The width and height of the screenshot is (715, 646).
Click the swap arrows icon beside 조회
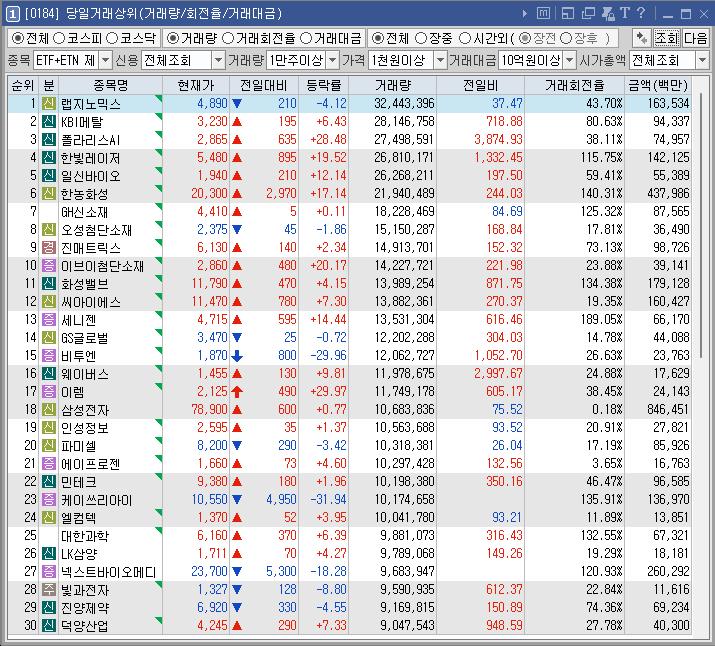[x=642, y=38]
